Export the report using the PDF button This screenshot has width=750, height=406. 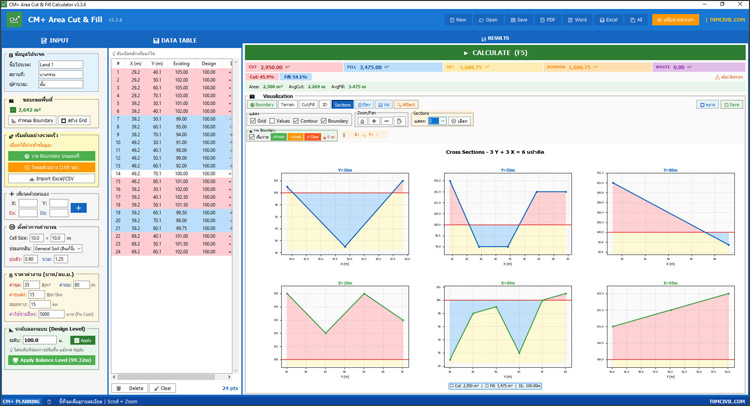546,19
